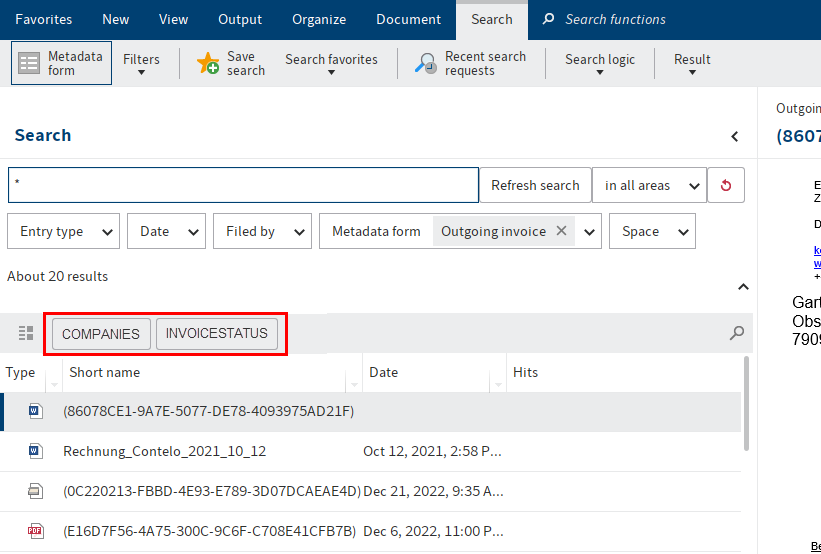The image size is (821, 554).
Task: Click the magnifier icon in filter bar
Action: point(737,333)
